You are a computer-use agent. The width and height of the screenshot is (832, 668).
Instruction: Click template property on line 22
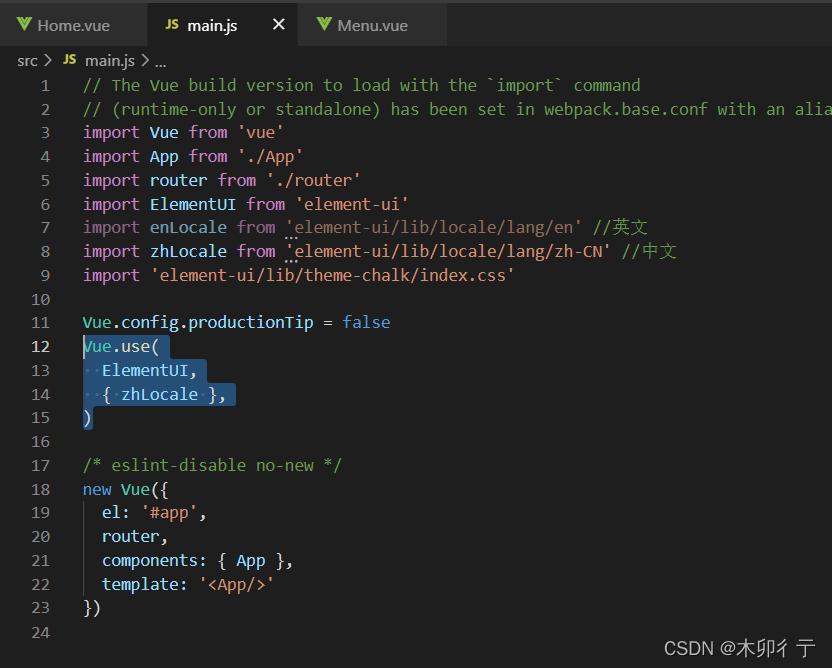(x=140, y=584)
